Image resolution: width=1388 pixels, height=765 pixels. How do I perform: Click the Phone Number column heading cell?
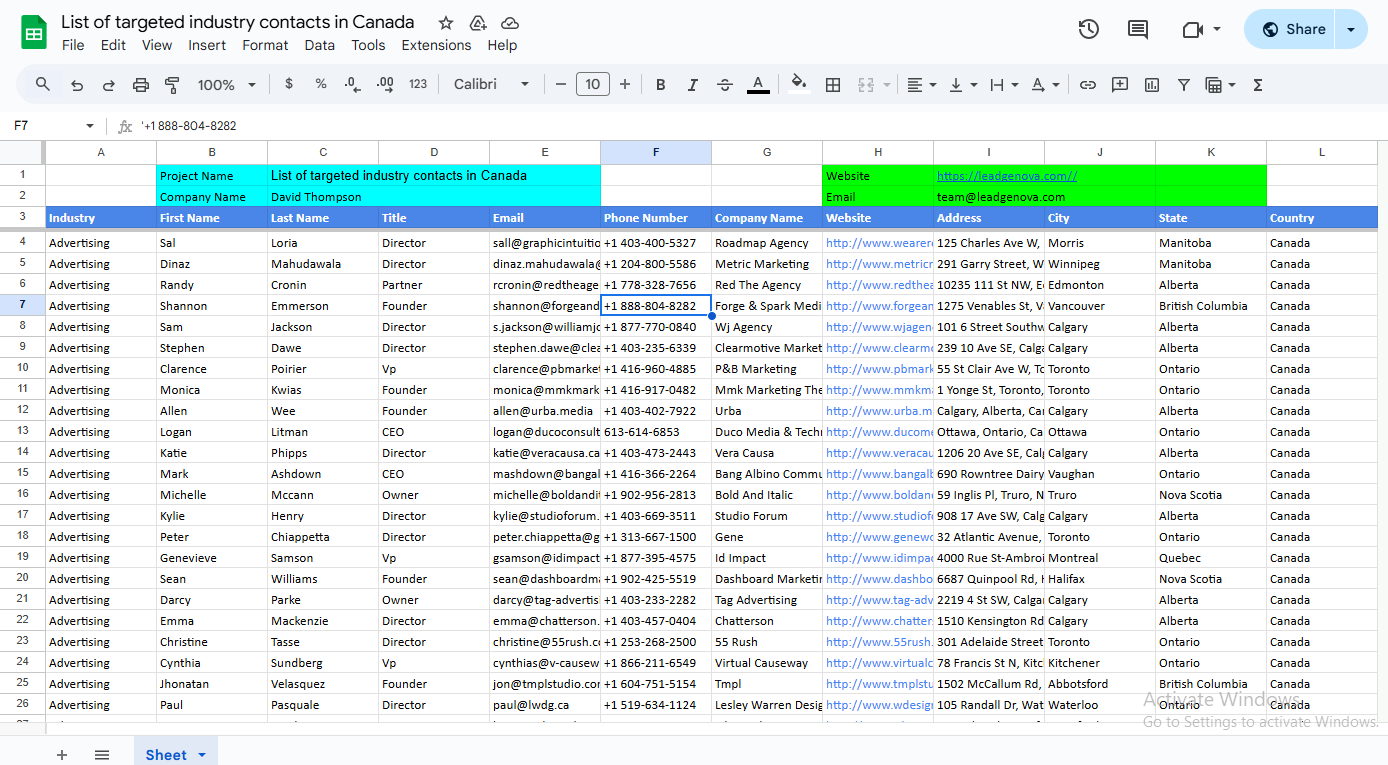pyautogui.click(x=656, y=218)
